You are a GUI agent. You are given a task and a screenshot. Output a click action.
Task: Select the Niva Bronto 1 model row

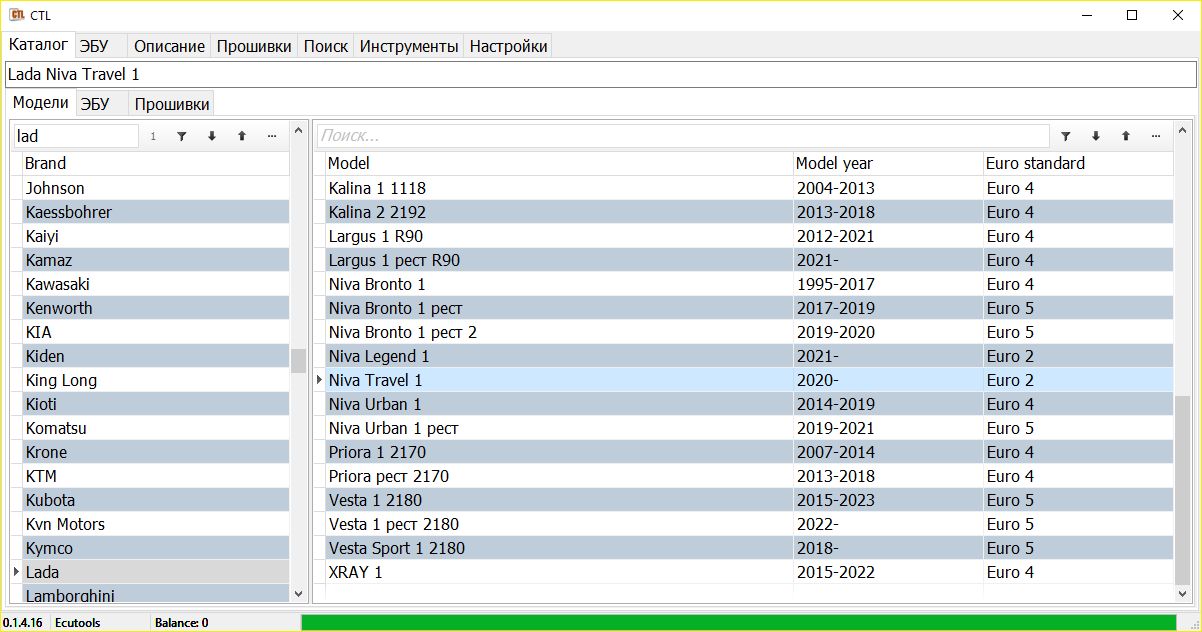click(749, 284)
